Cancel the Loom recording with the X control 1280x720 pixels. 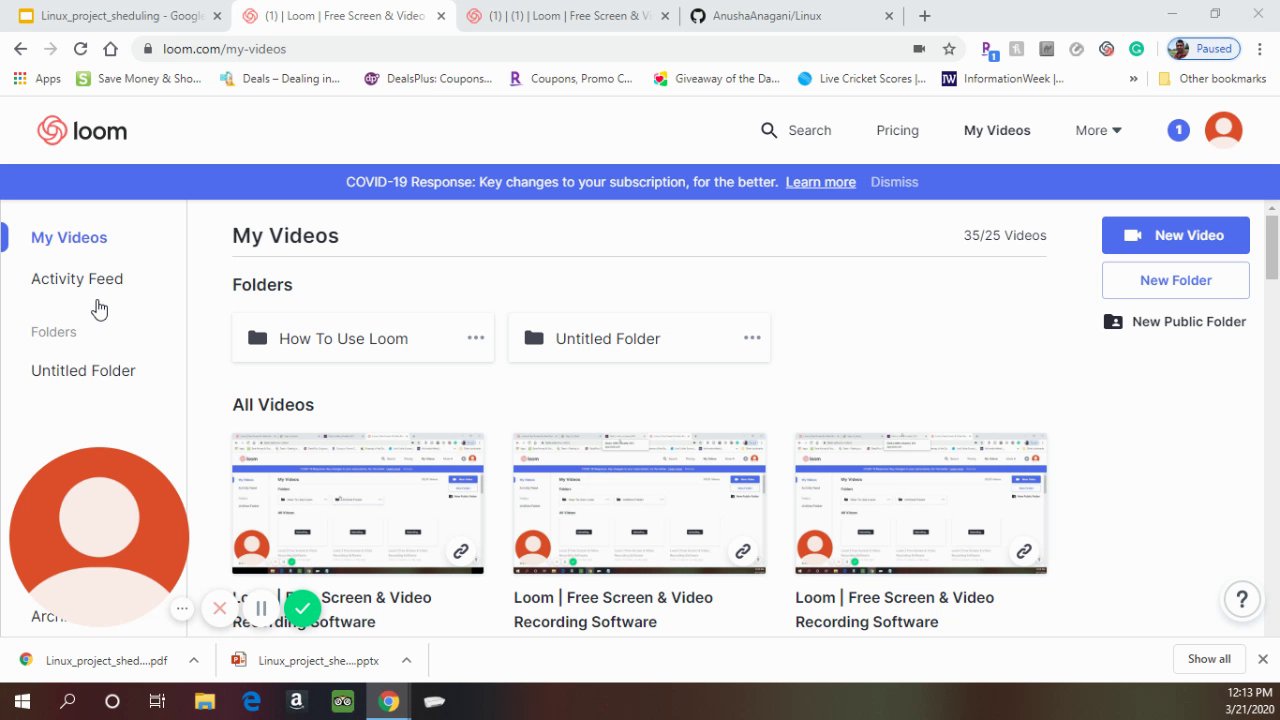(x=219, y=608)
